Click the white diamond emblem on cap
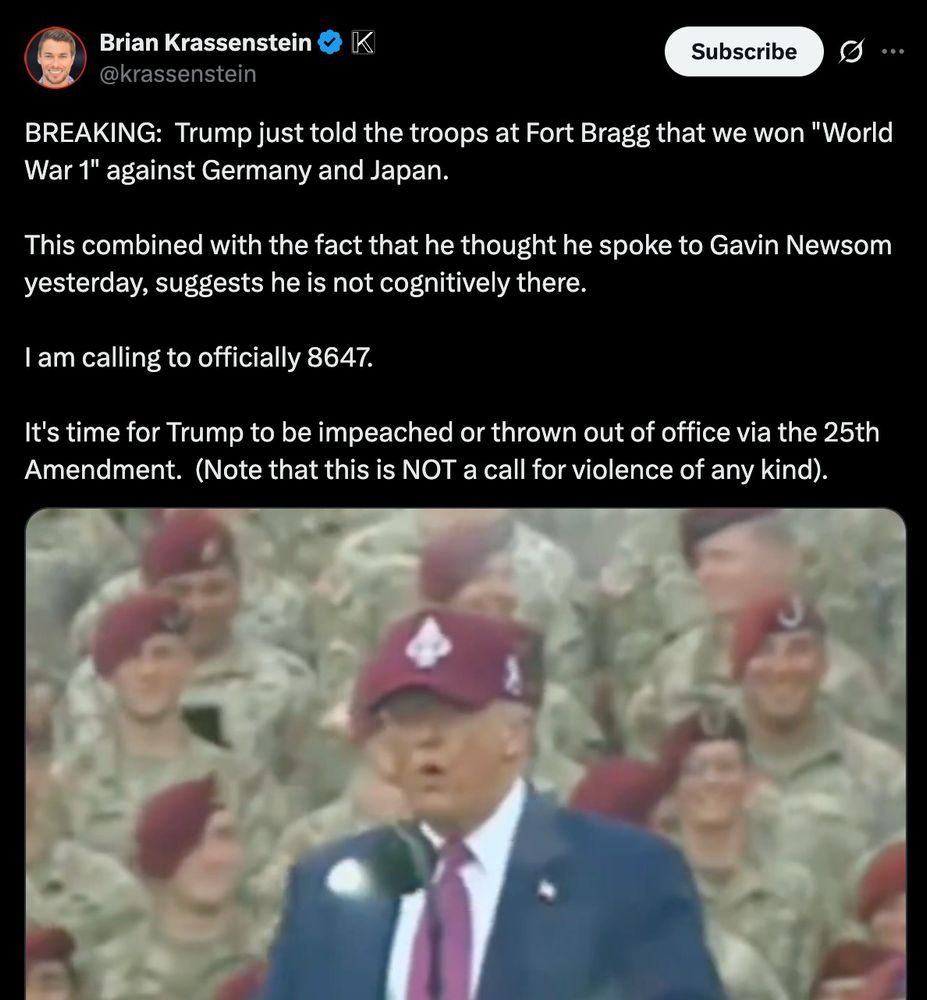This screenshot has height=1000, width=927. coord(429,642)
